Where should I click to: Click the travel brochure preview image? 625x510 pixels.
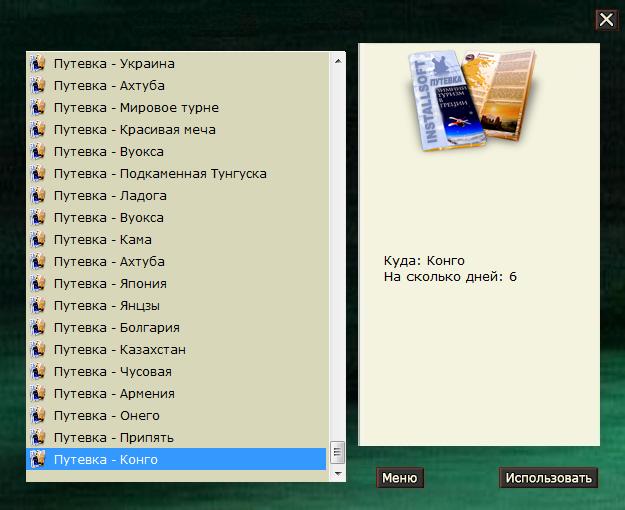[472, 100]
